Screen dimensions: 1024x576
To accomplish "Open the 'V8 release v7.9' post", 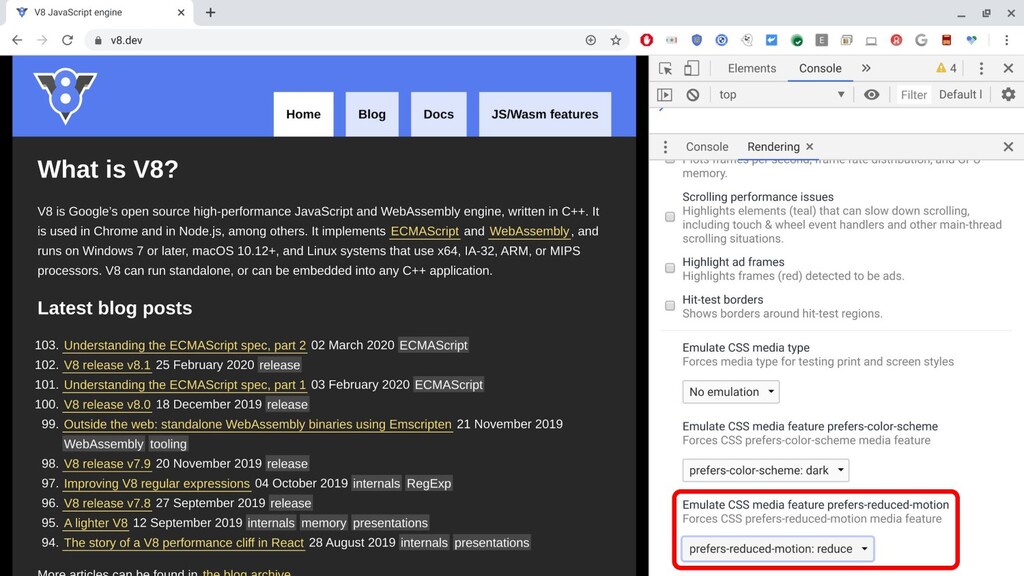I will coord(107,464).
